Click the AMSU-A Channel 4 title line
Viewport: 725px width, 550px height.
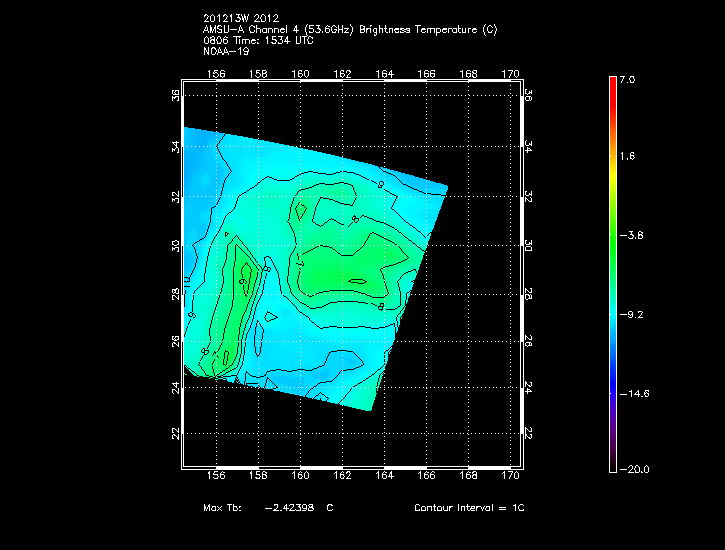click(349, 29)
